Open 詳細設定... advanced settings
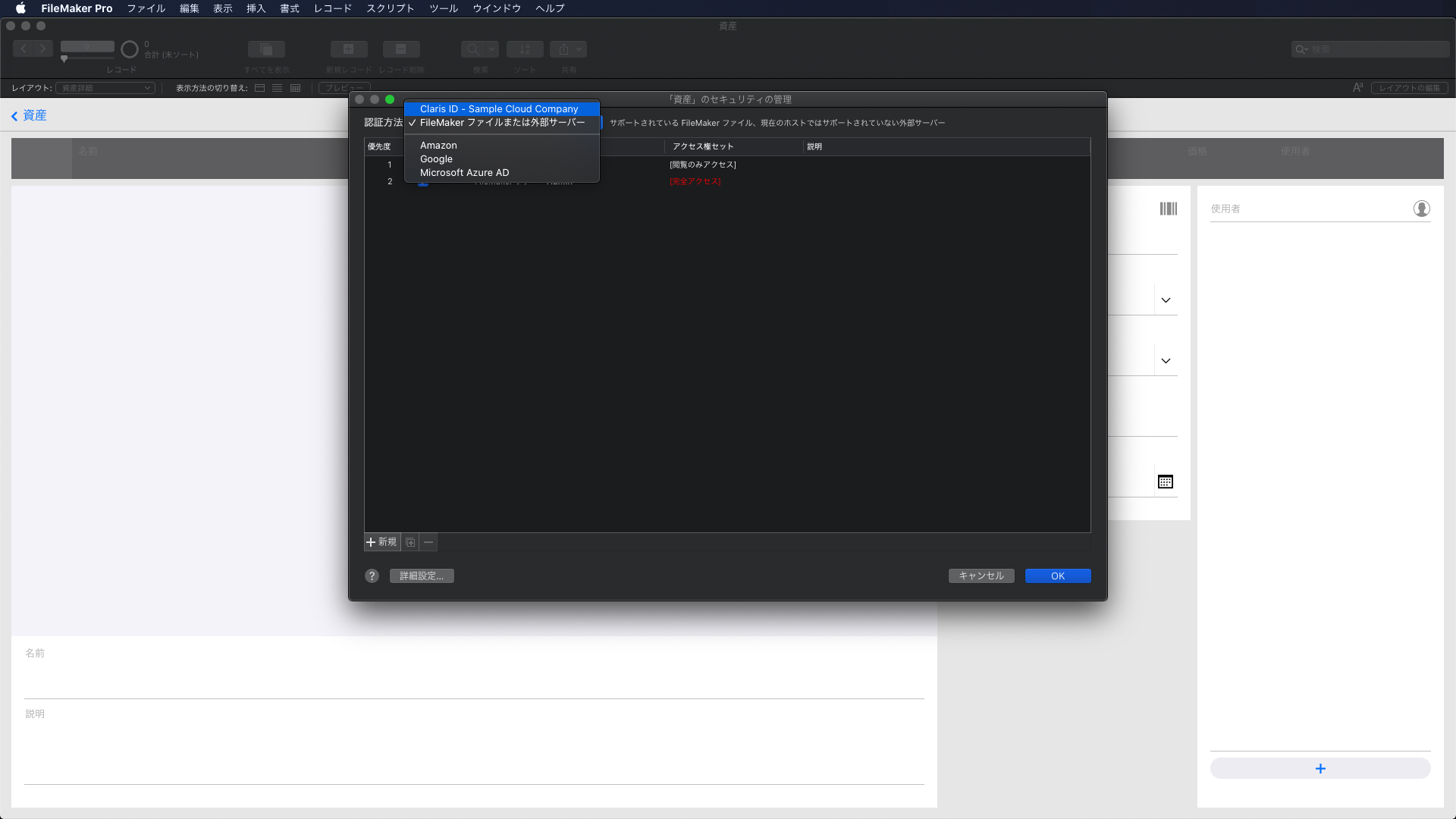The height and width of the screenshot is (819, 1456). [422, 576]
